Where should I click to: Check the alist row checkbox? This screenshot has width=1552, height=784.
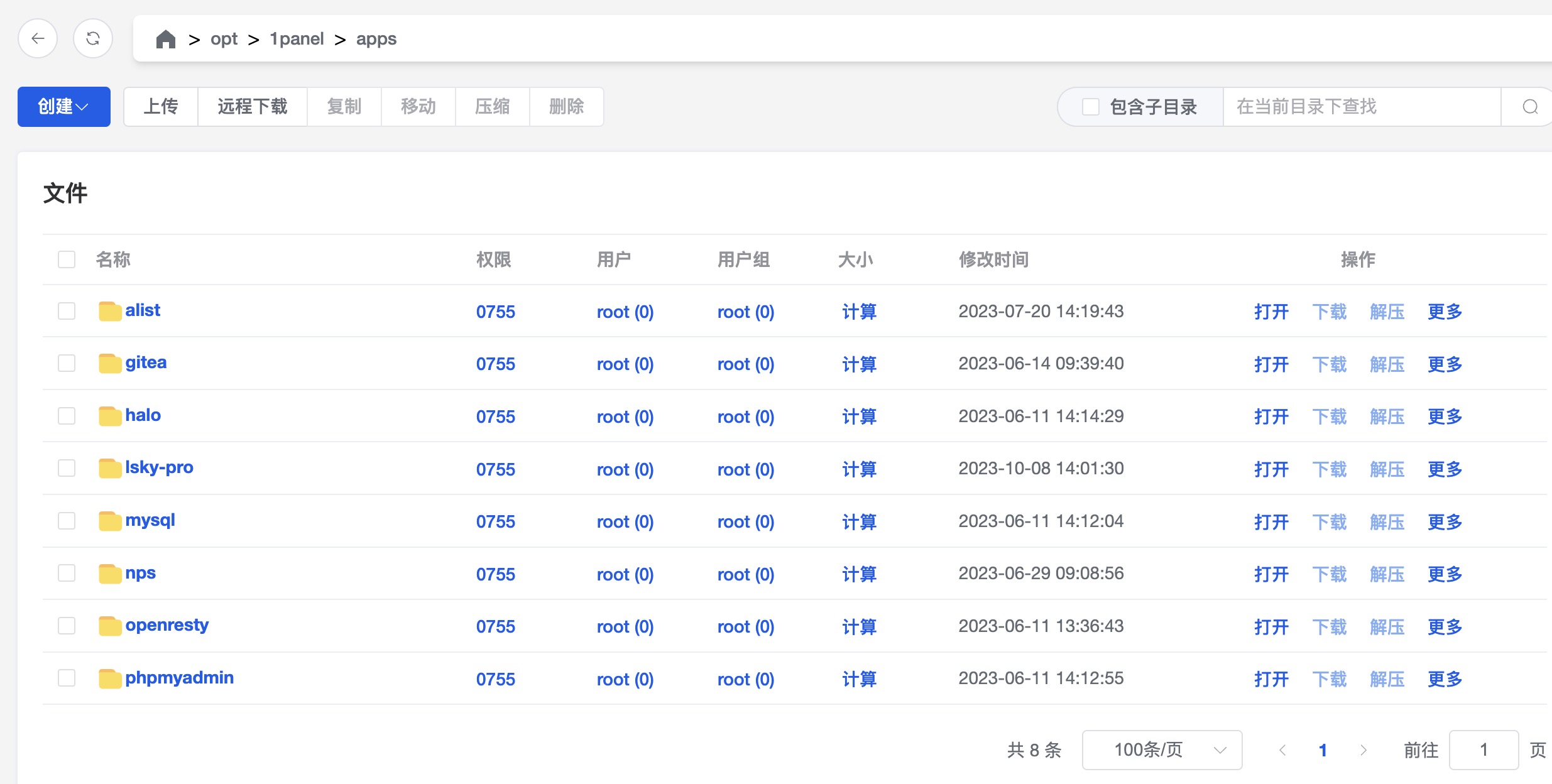67,311
